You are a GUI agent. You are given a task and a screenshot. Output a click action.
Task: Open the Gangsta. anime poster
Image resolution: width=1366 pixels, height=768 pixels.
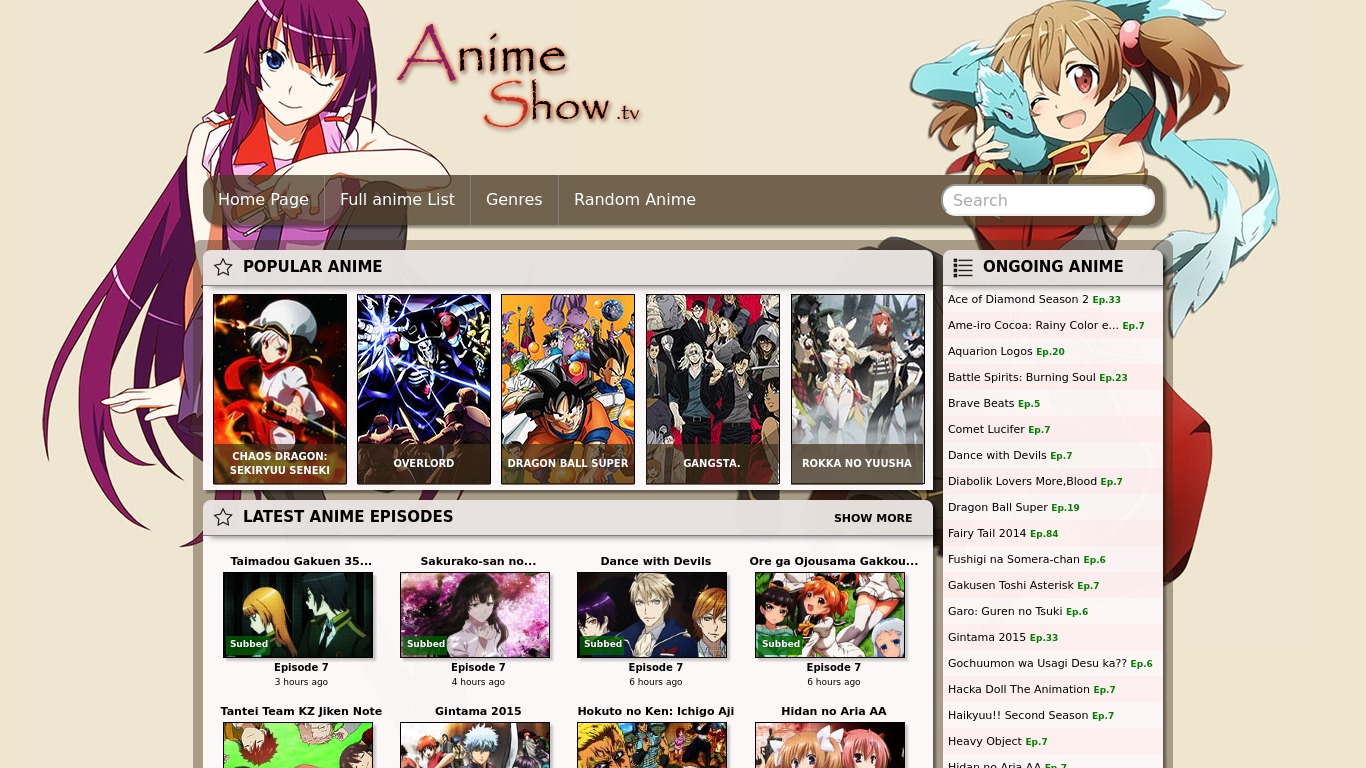[712, 388]
